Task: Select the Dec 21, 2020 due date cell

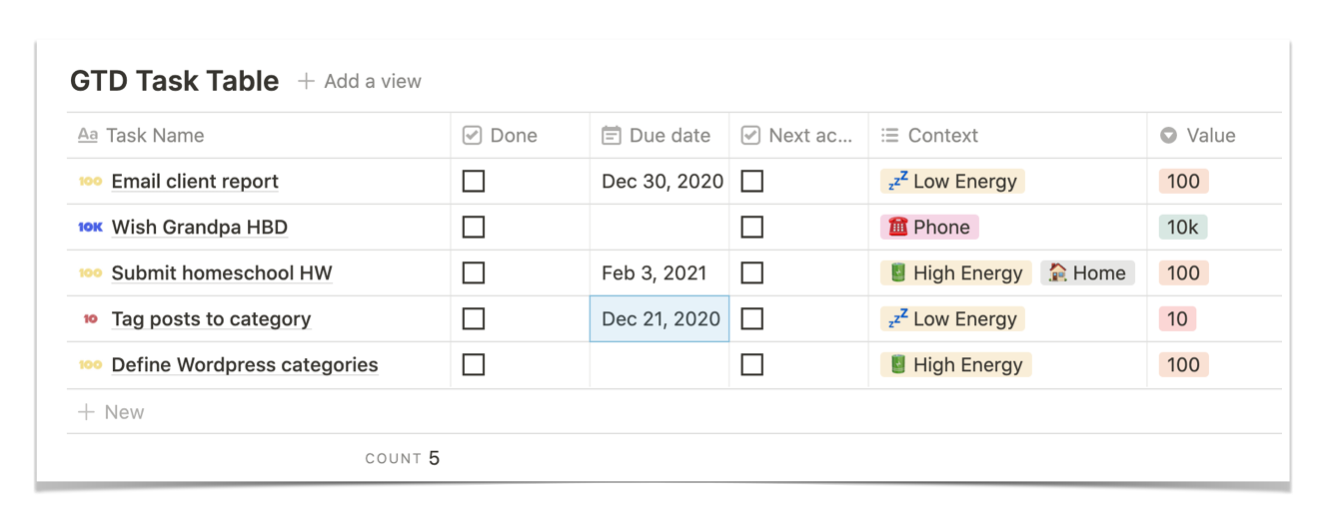Action: point(660,319)
